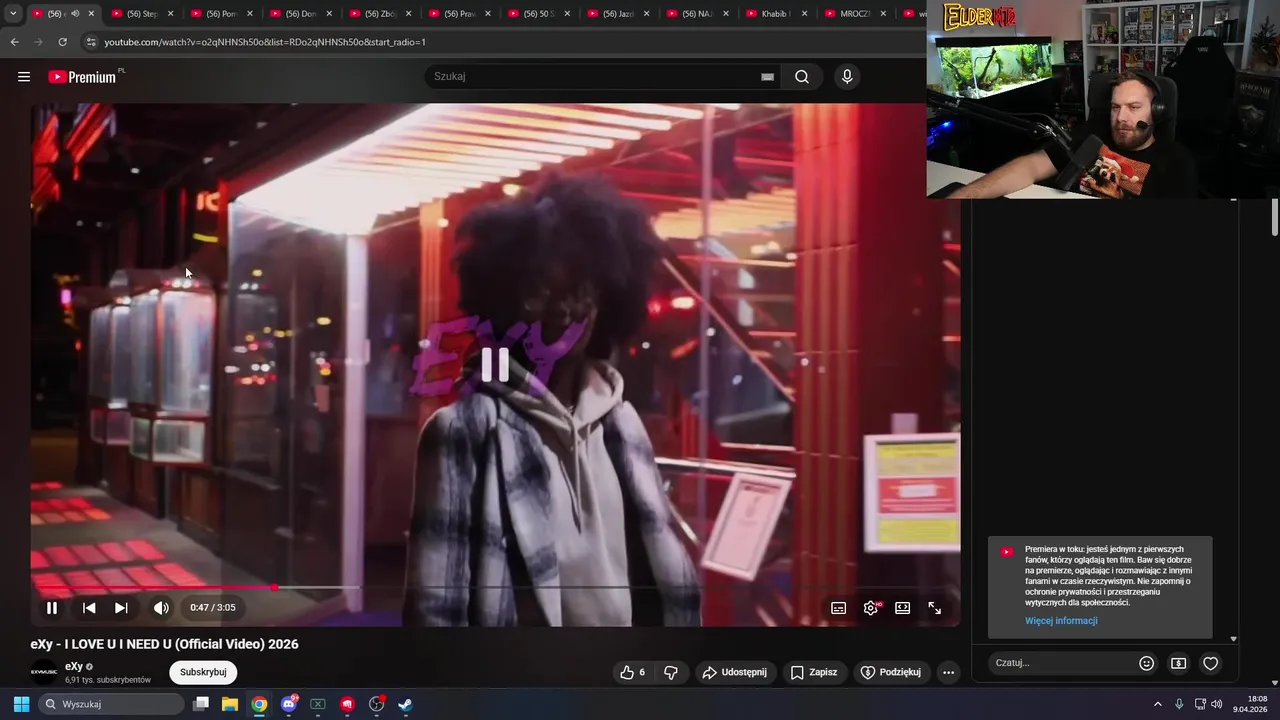Image resolution: width=1280 pixels, height=720 pixels.
Task: Switch to the '(56) Don' tab
Action: coord(301,14)
